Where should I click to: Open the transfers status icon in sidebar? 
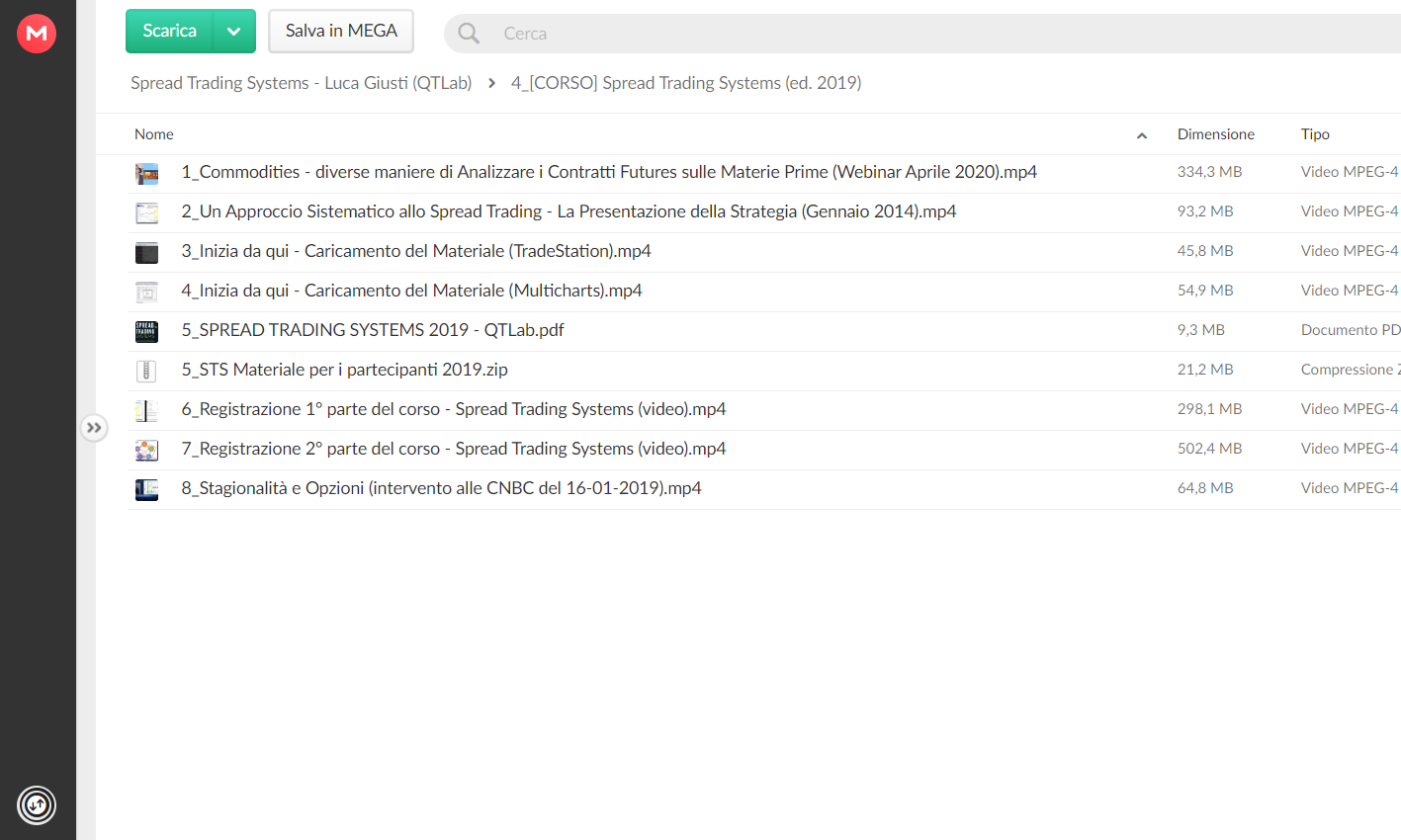coord(37,804)
